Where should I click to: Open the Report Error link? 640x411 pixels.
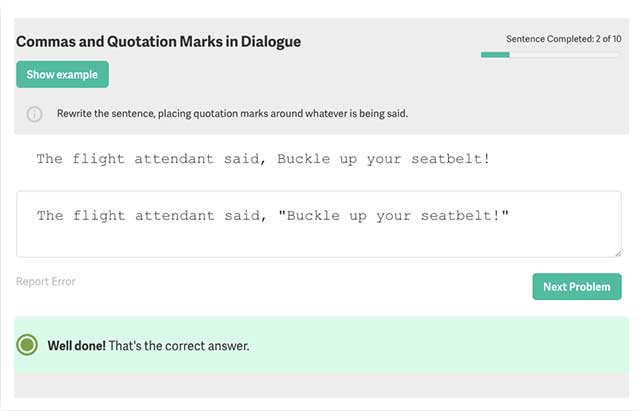click(45, 282)
